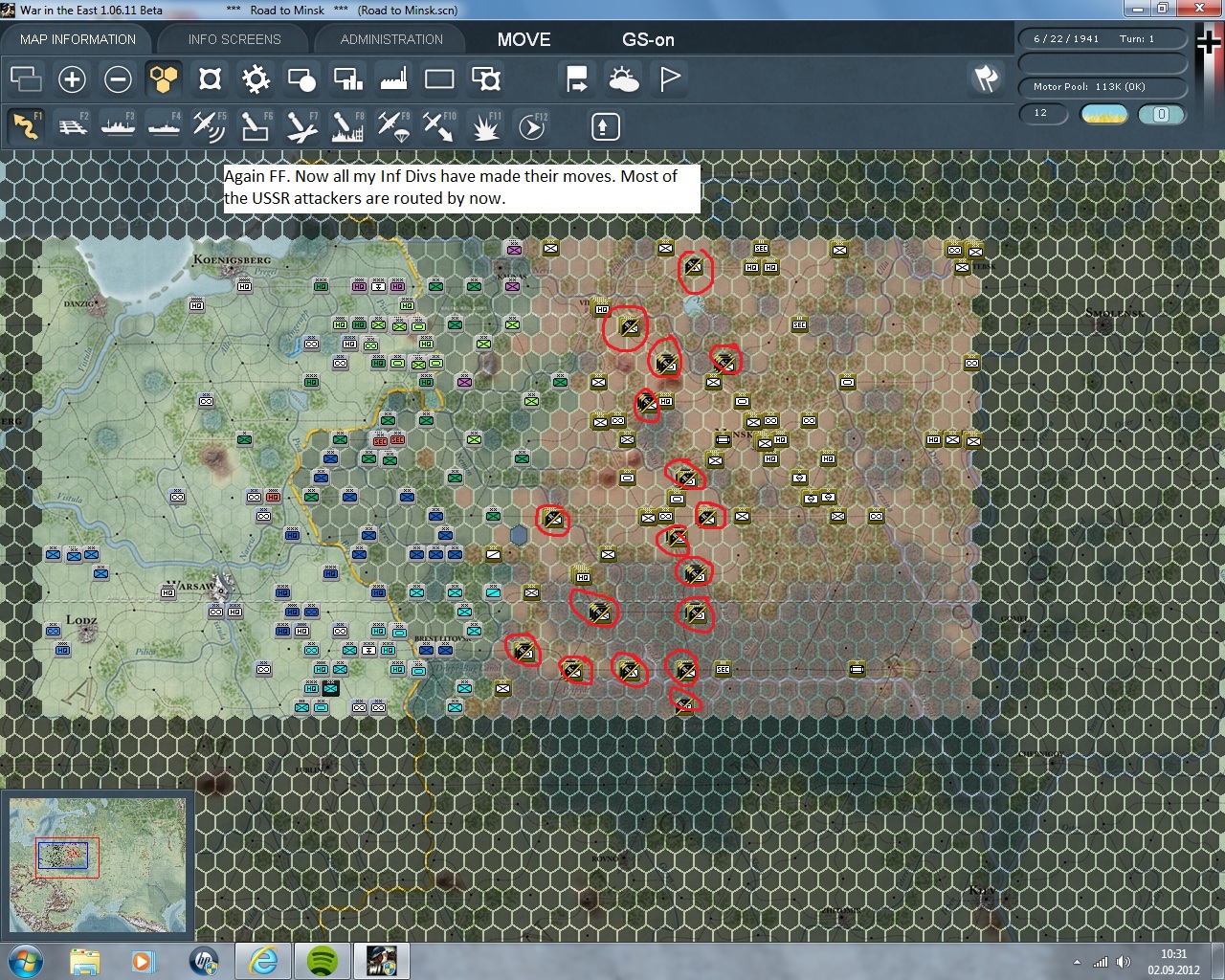Select the F5 air recon icon
Image resolution: width=1225 pixels, height=980 pixels.
point(210,126)
